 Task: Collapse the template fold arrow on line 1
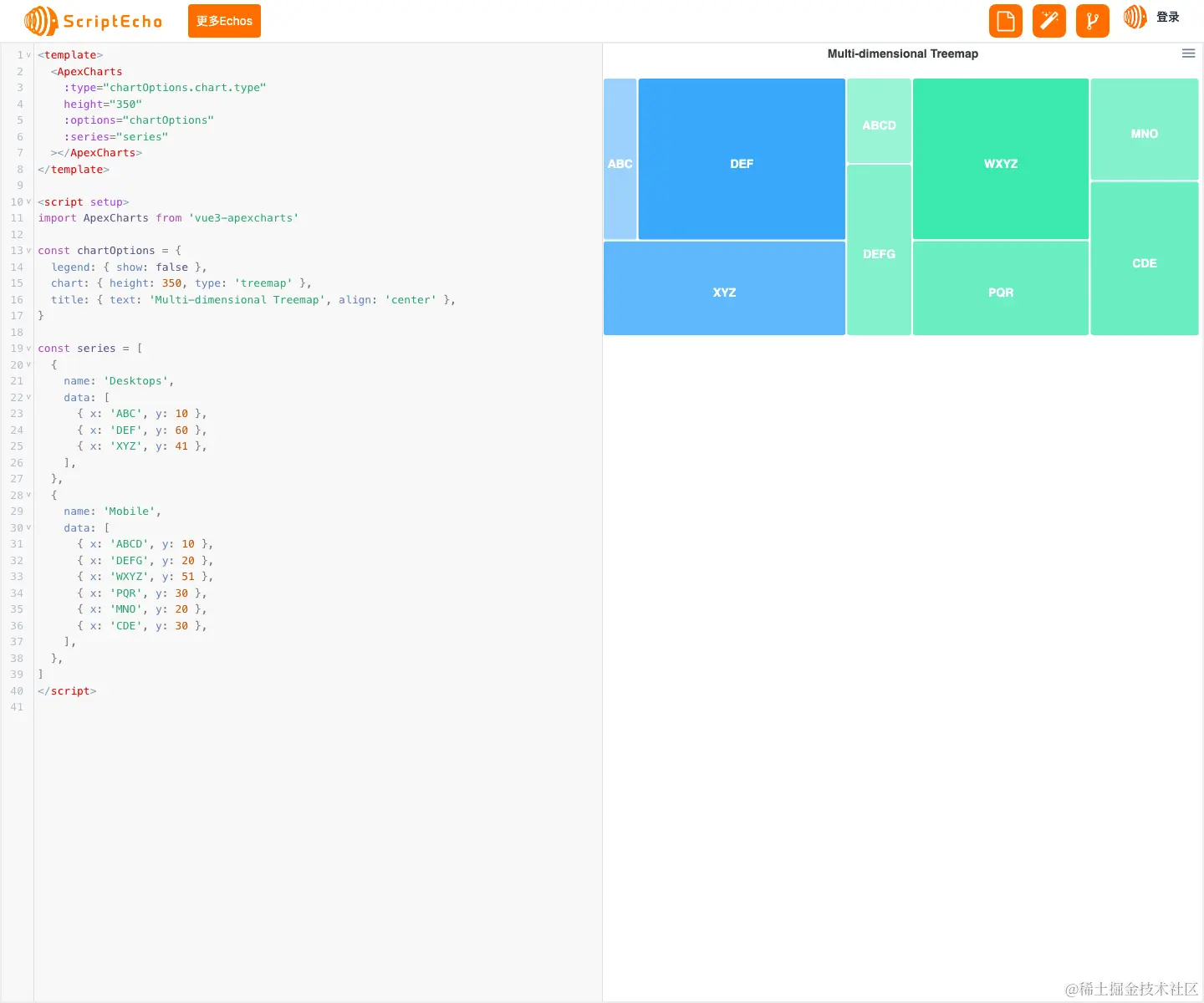coord(28,55)
